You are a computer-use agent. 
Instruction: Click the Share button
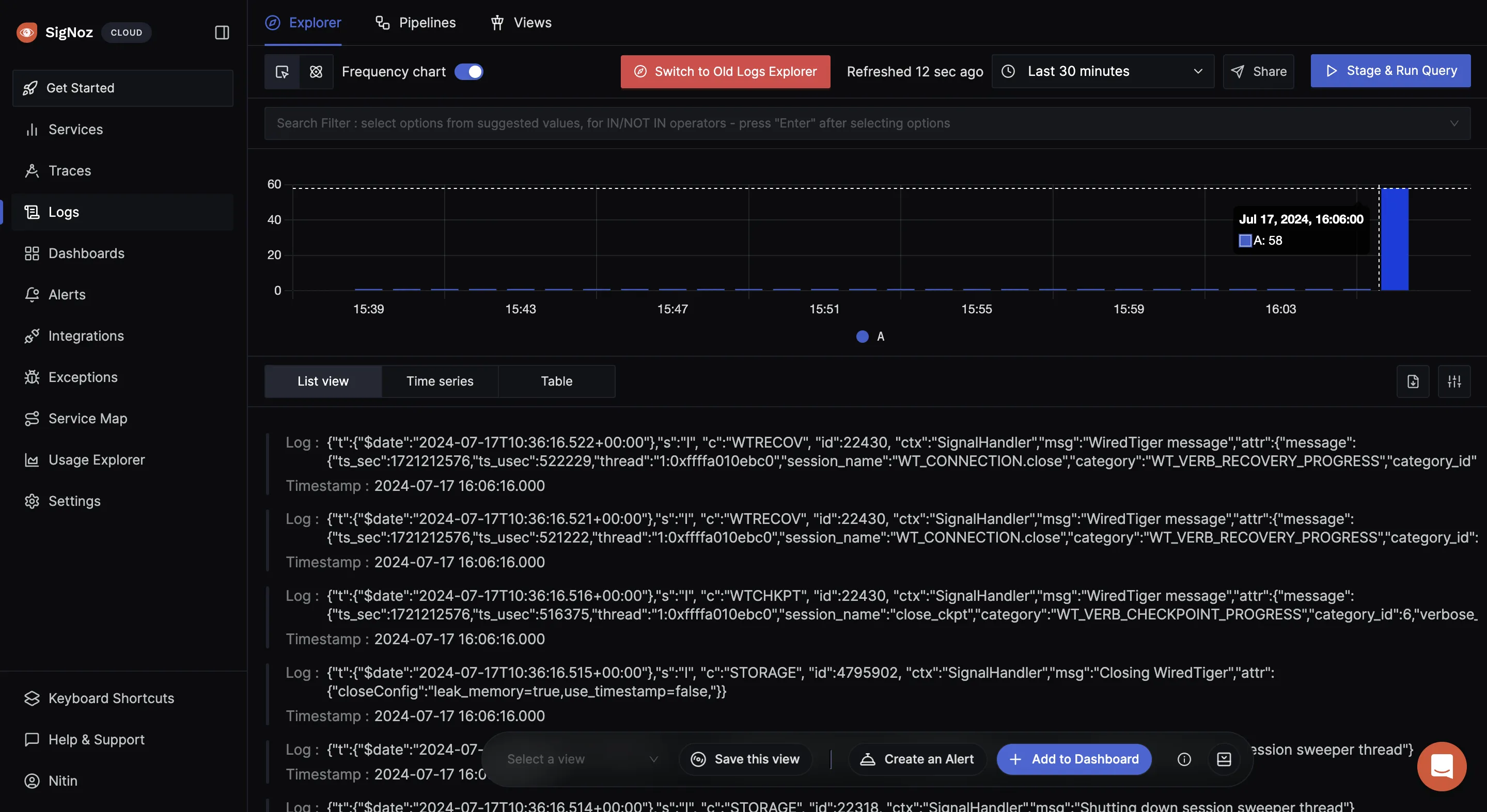click(1258, 72)
